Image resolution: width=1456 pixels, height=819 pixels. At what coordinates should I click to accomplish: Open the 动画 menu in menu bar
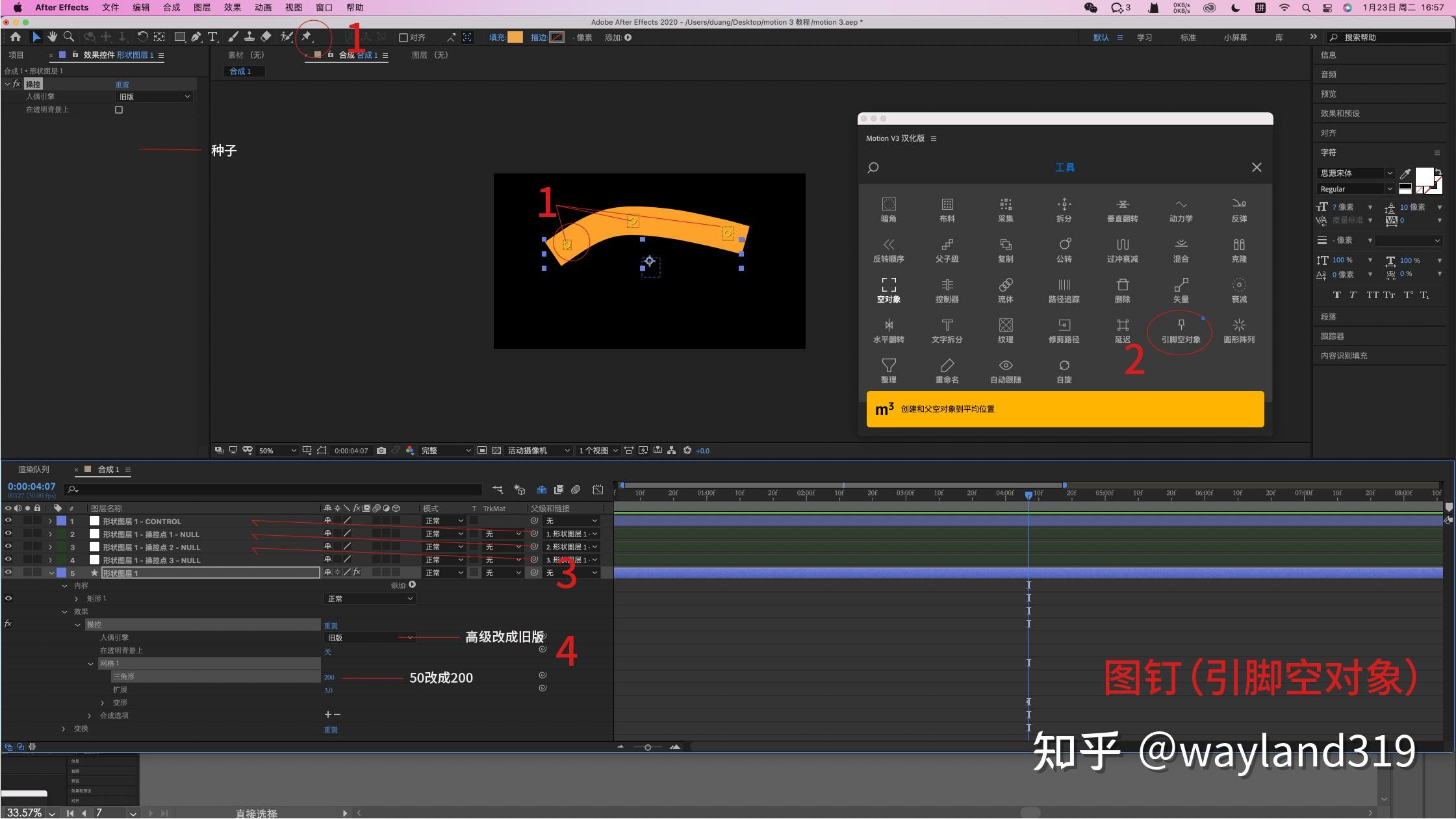pyautogui.click(x=262, y=7)
